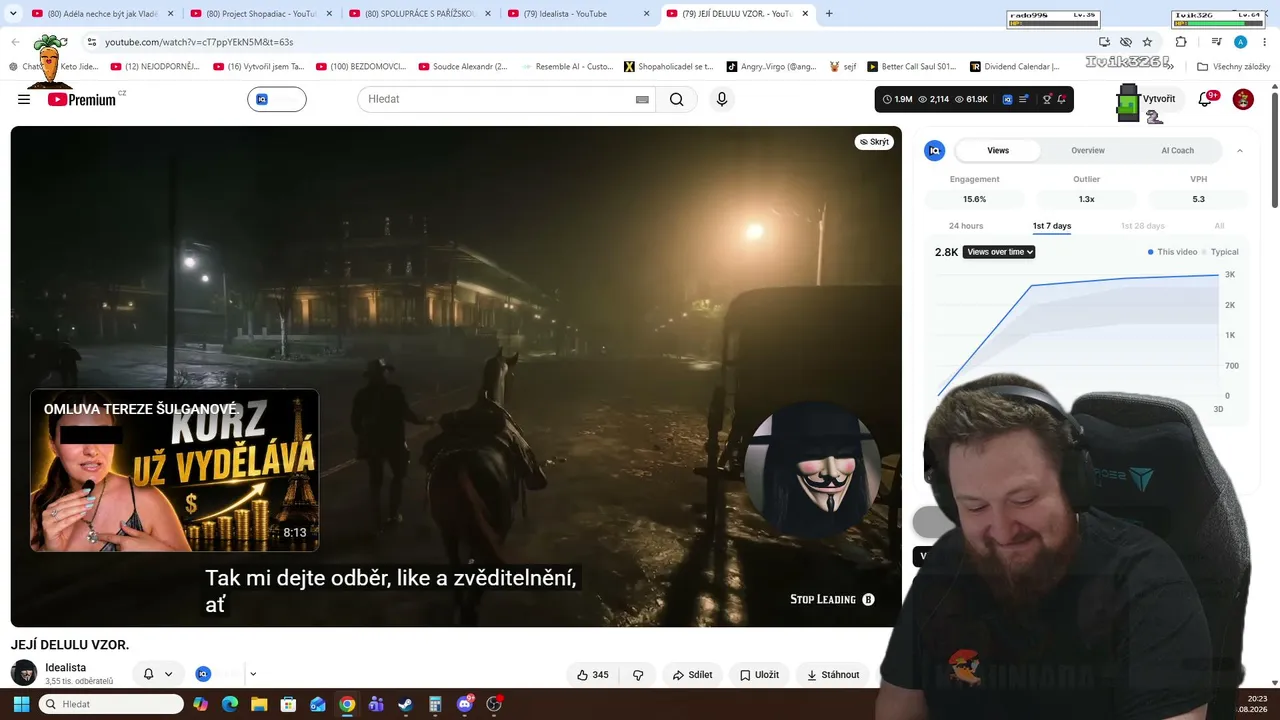Open Outlook from the taskbar
Viewport: 1280px width, 720px height.
pyautogui.click(x=318, y=704)
